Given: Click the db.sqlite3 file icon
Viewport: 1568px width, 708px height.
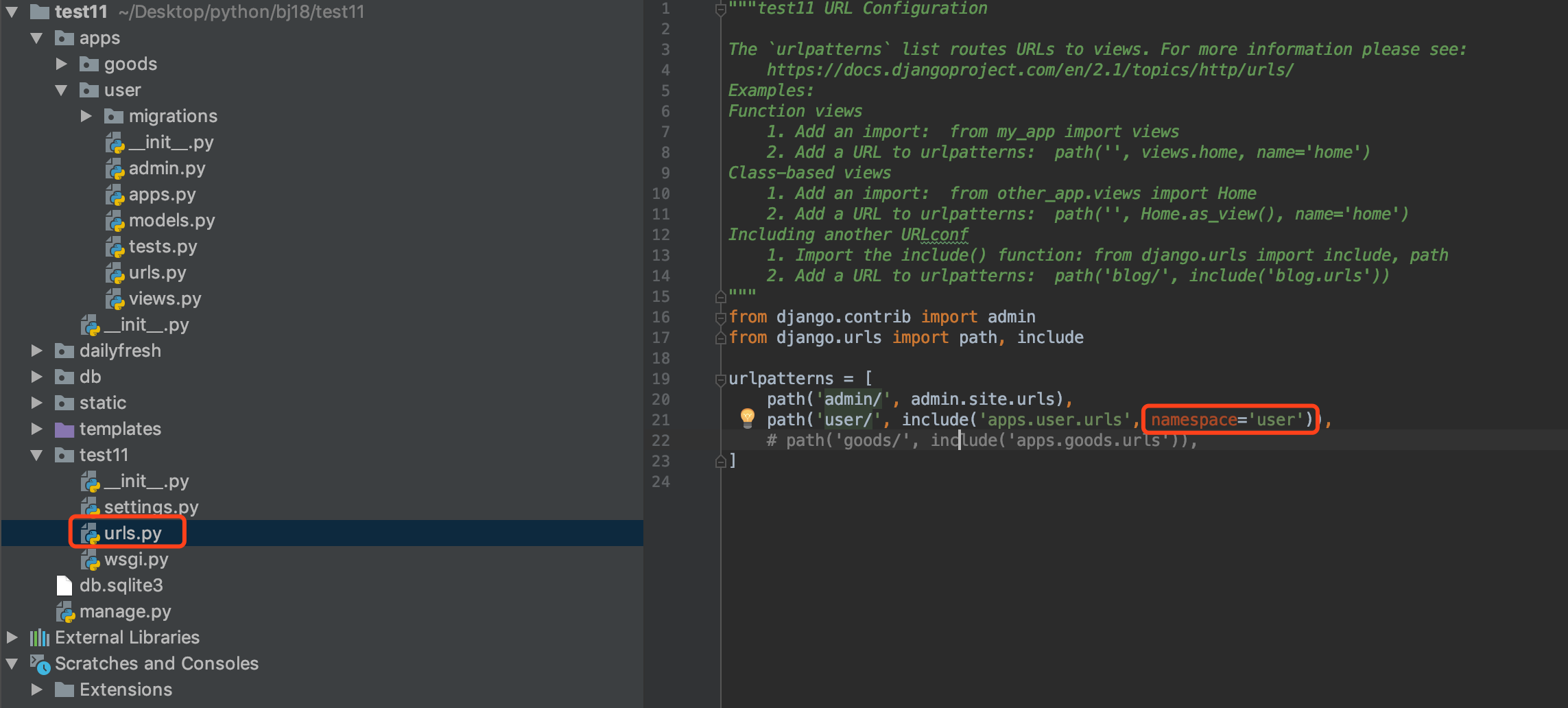Looking at the screenshot, I should (64, 585).
